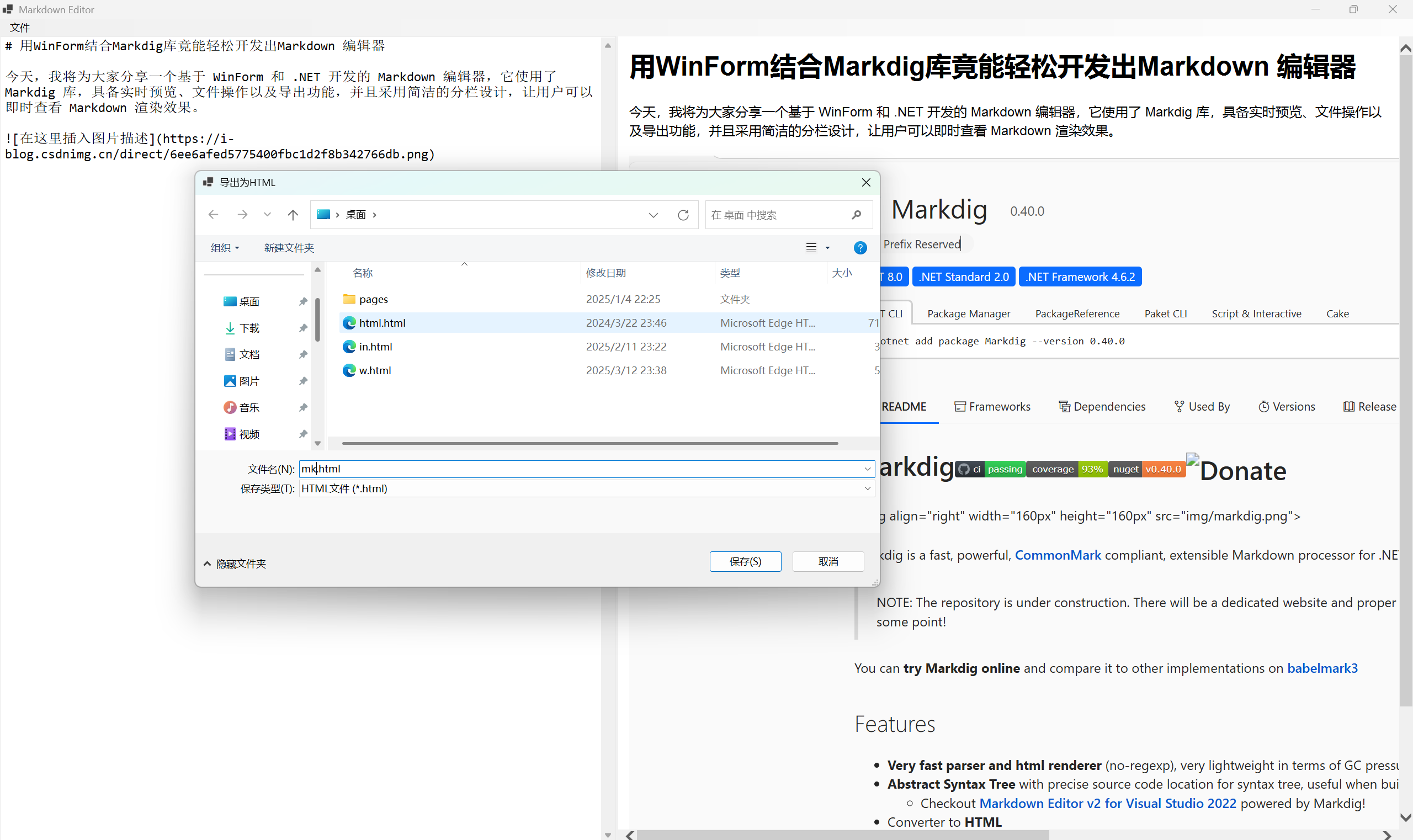Open the 保存类型 HTML file type dropdown
The width and height of the screenshot is (1413, 840).
(867, 488)
